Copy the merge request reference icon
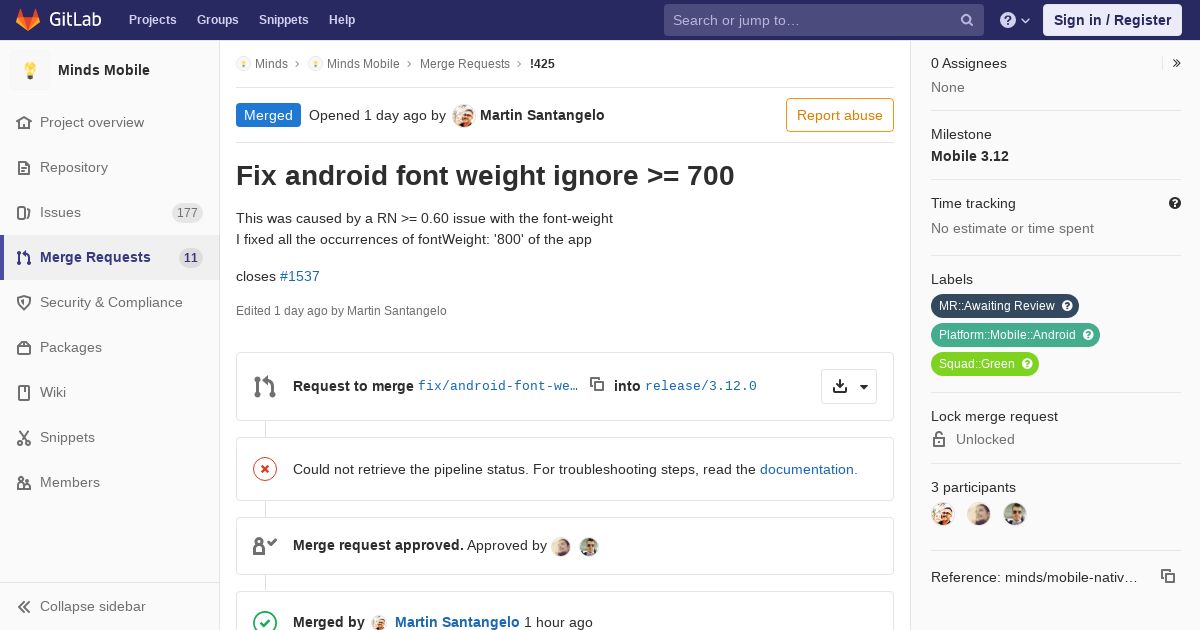Viewport: 1200px width, 630px height. (1168, 576)
